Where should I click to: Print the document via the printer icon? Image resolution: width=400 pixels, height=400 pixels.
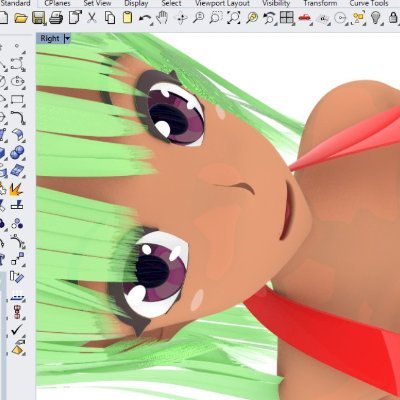click(x=56, y=18)
